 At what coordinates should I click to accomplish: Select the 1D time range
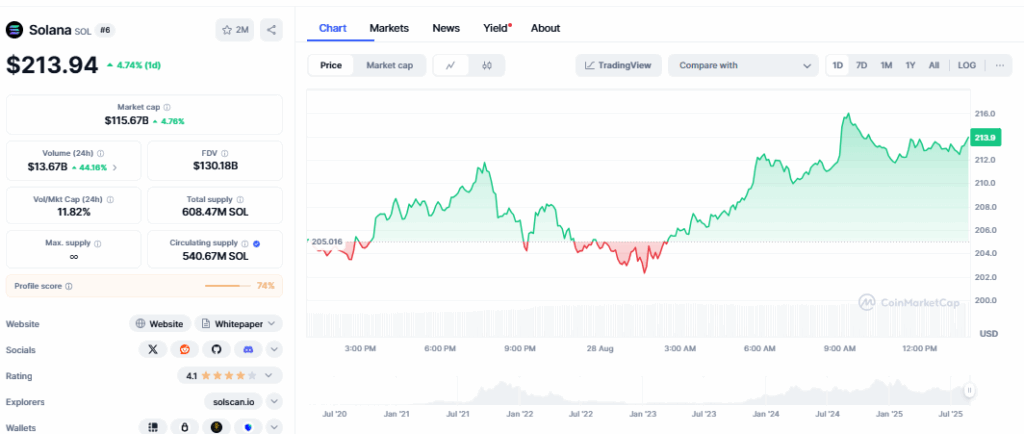(838, 65)
